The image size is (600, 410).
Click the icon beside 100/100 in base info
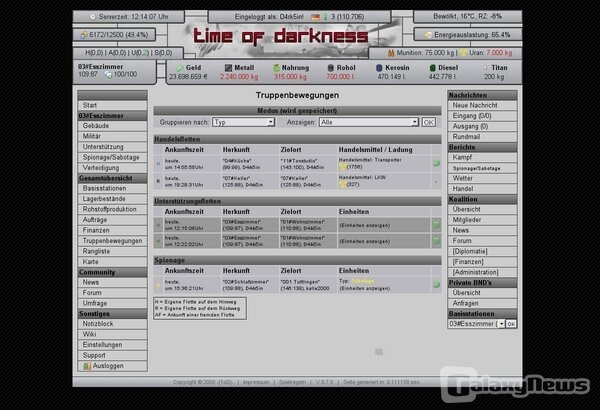108,75
